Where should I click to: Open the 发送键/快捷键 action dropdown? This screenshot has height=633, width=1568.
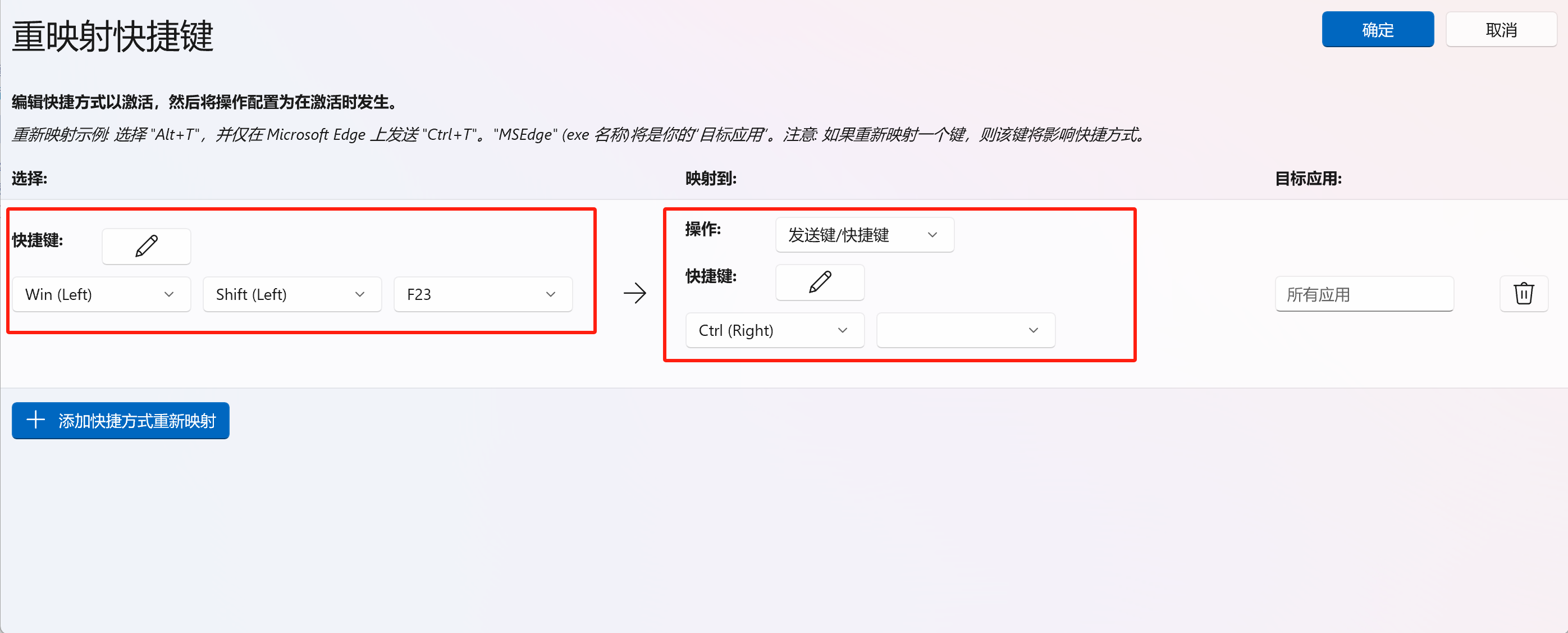click(x=865, y=235)
